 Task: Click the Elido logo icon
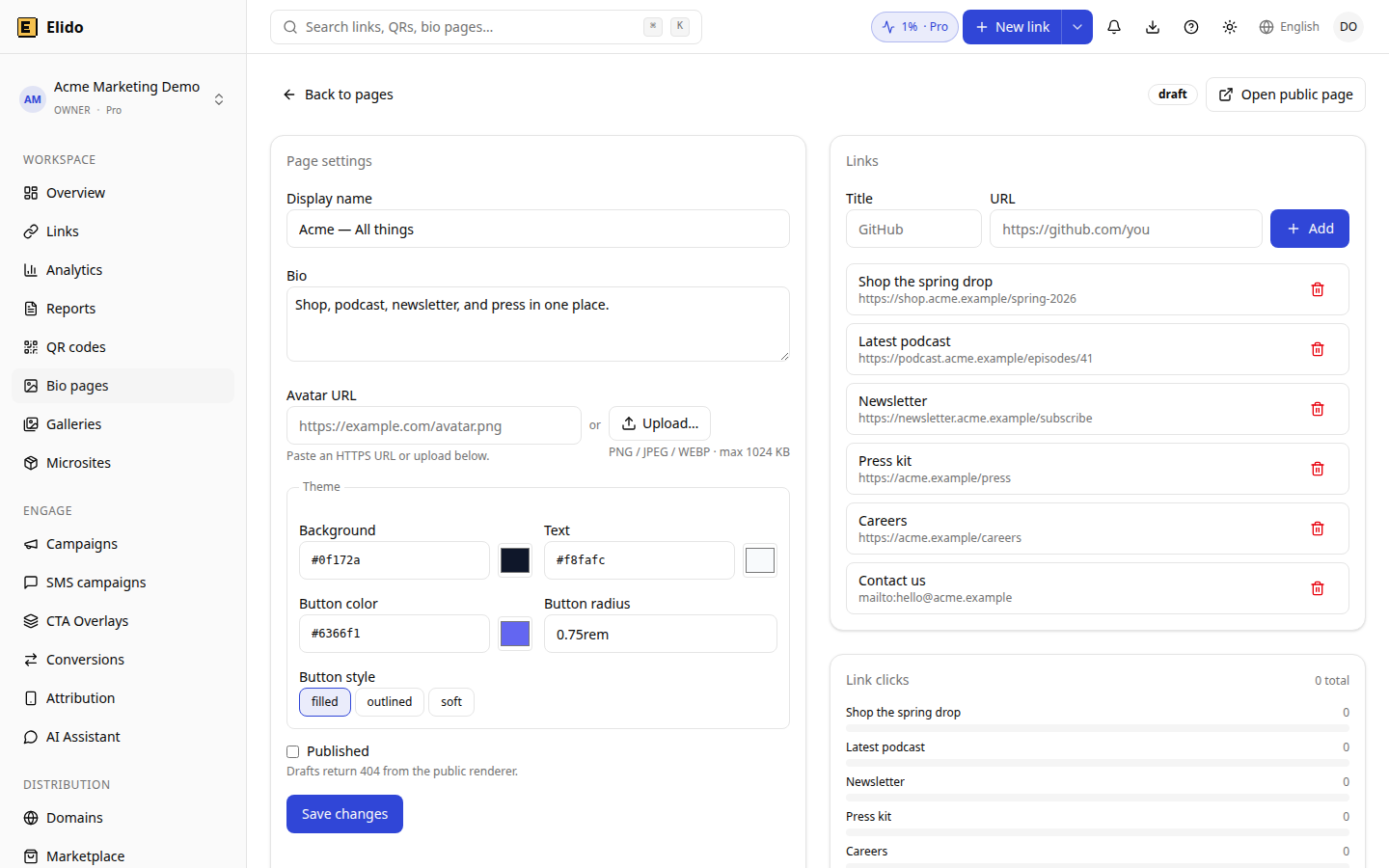click(27, 27)
